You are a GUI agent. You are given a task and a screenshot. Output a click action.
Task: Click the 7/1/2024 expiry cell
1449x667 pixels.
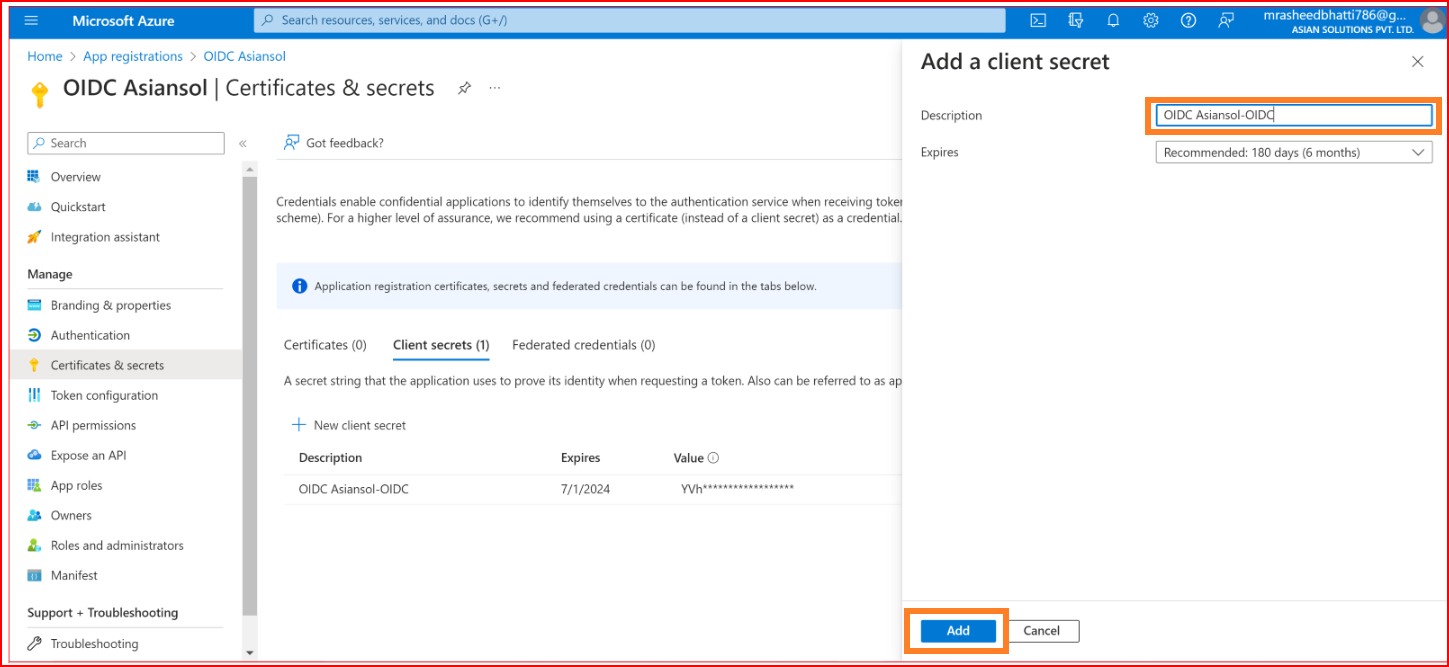pos(586,489)
